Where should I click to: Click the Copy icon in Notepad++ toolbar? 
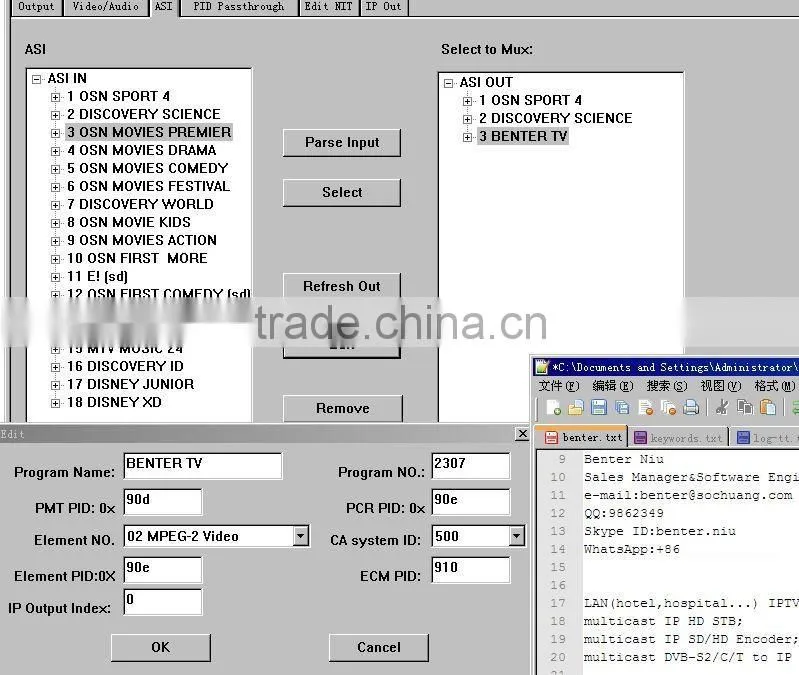(x=745, y=408)
